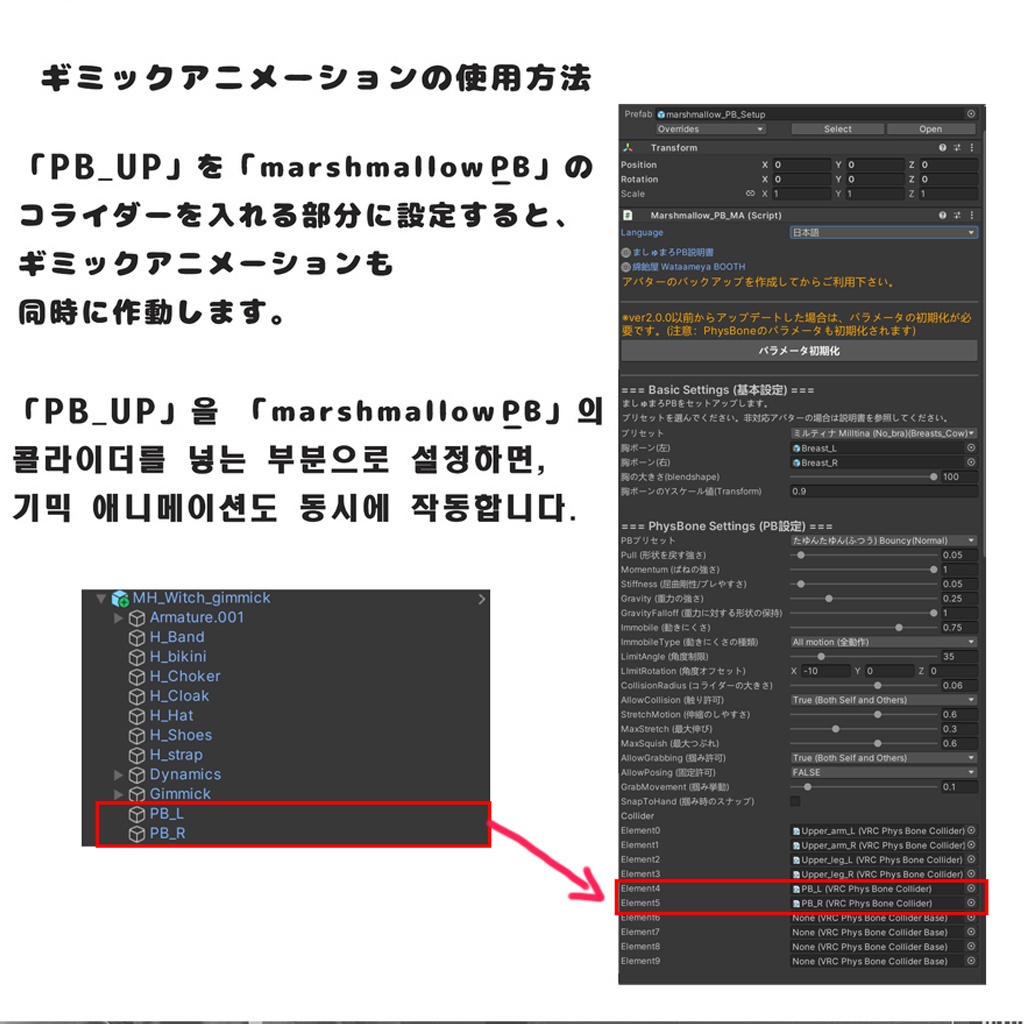Open the ImmobileType dropdown
The width and height of the screenshot is (1024, 1024).
pos(884,642)
